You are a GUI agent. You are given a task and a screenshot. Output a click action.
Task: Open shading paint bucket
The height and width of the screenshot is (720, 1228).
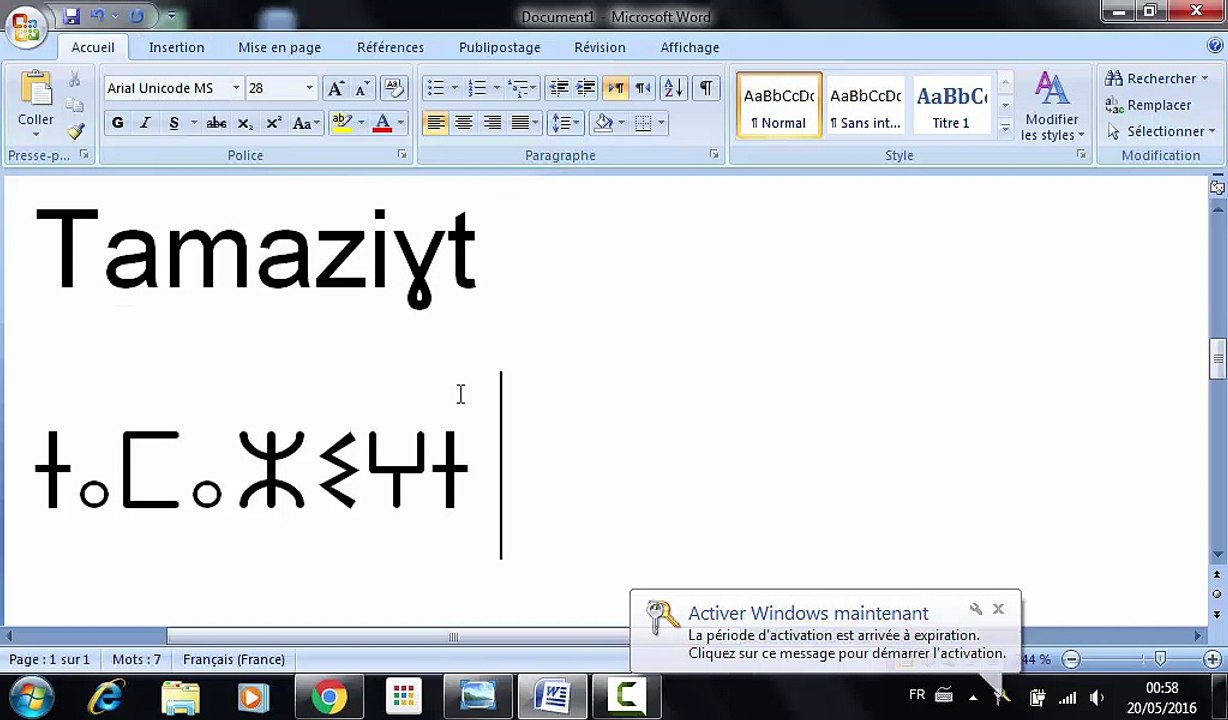click(x=603, y=123)
